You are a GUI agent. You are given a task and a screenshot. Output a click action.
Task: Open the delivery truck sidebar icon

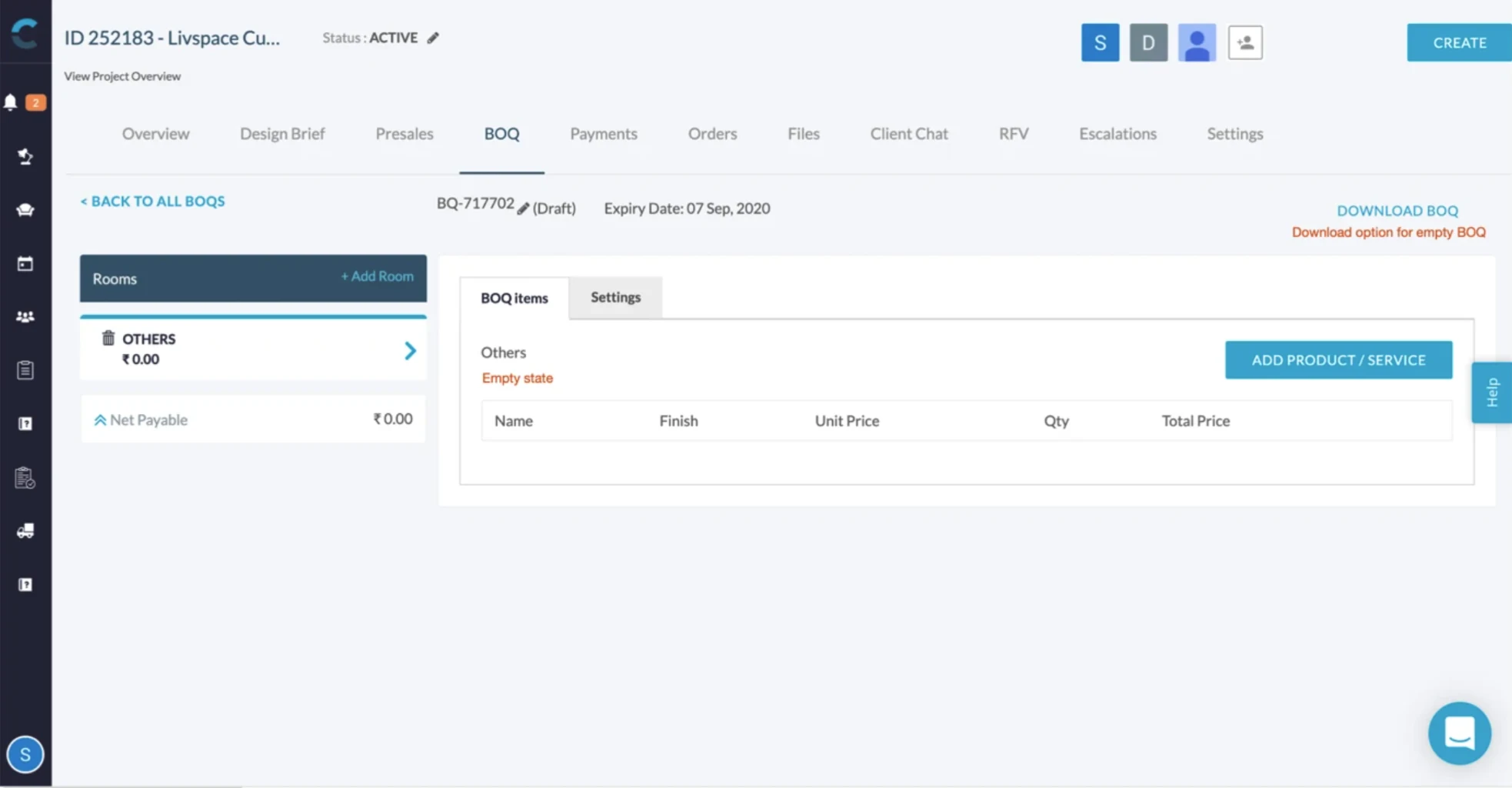25,531
